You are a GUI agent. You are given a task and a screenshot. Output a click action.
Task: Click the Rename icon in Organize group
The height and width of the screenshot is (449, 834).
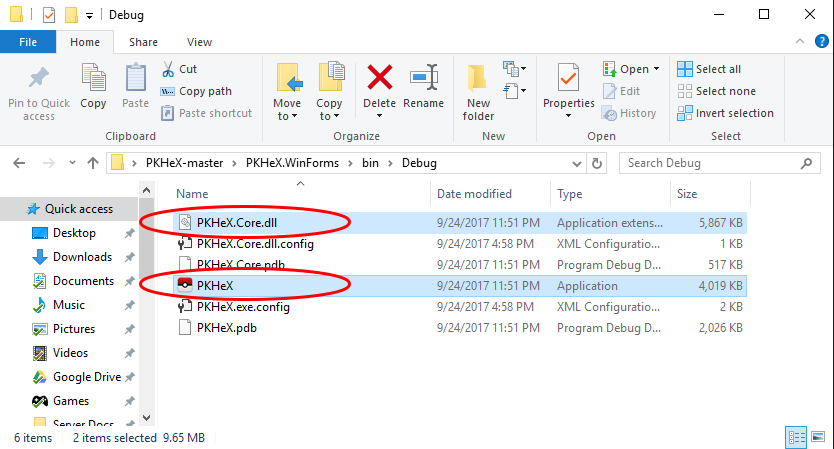pyautogui.click(x=424, y=77)
